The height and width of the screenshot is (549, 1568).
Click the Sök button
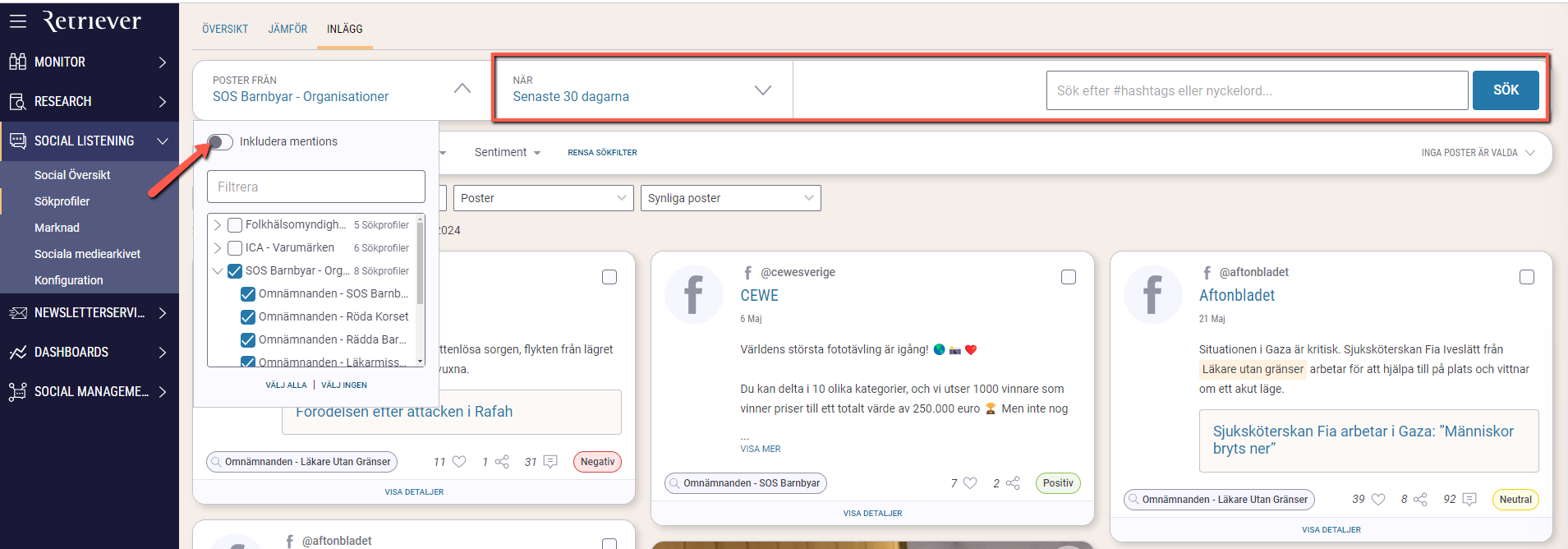1506,90
